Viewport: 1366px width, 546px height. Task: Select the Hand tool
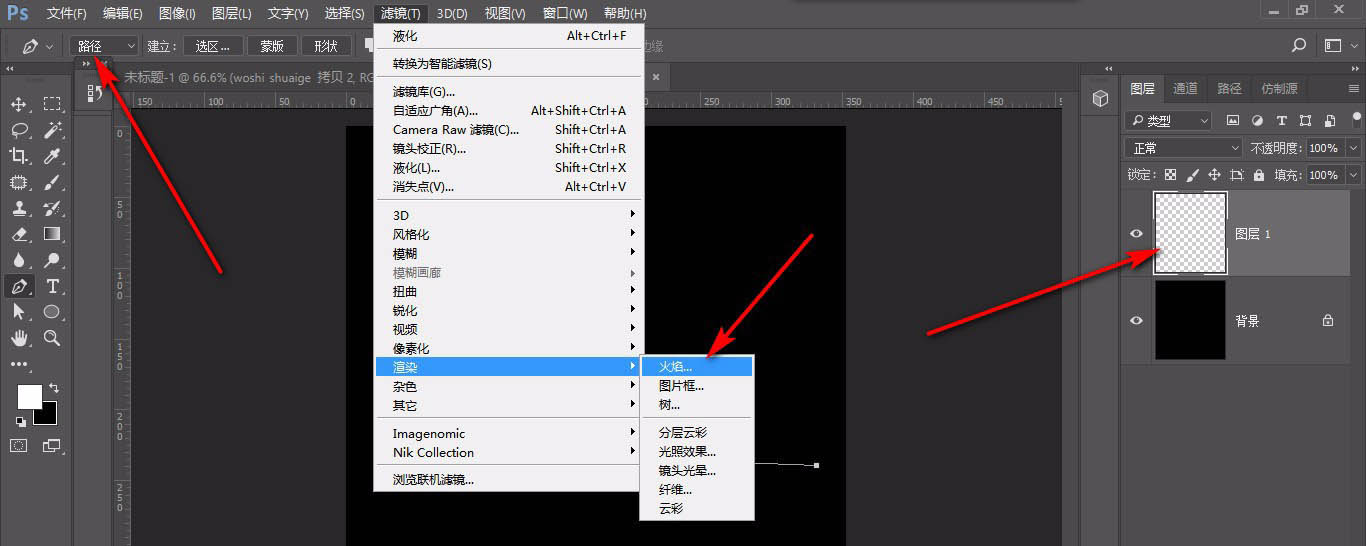[18, 338]
